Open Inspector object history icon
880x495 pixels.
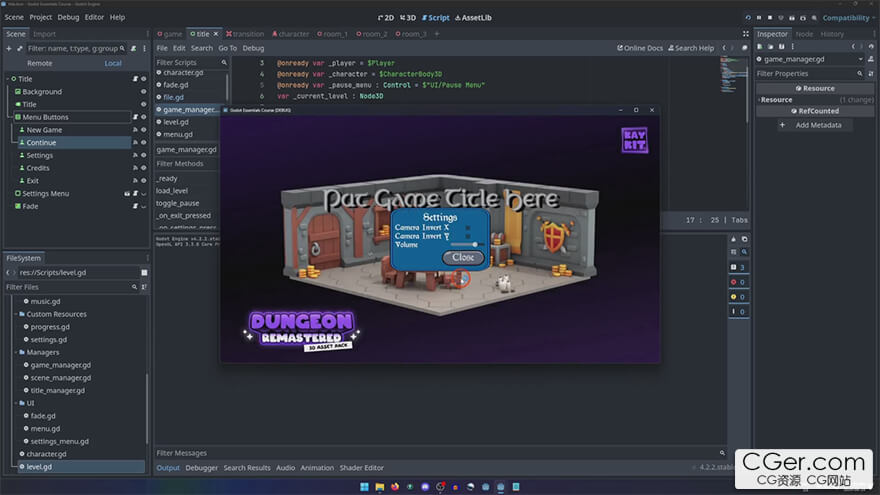click(x=871, y=47)
